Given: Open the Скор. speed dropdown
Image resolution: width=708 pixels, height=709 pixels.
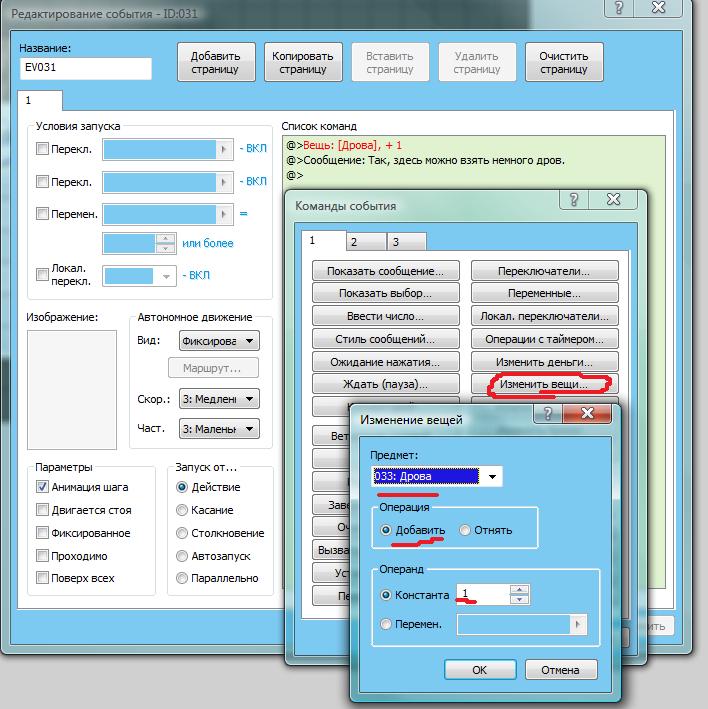Looking at the screenshot, I should tap(249, 399).
